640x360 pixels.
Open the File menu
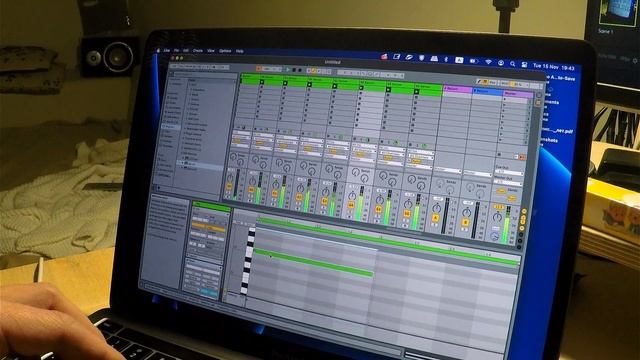pos(176,50)
